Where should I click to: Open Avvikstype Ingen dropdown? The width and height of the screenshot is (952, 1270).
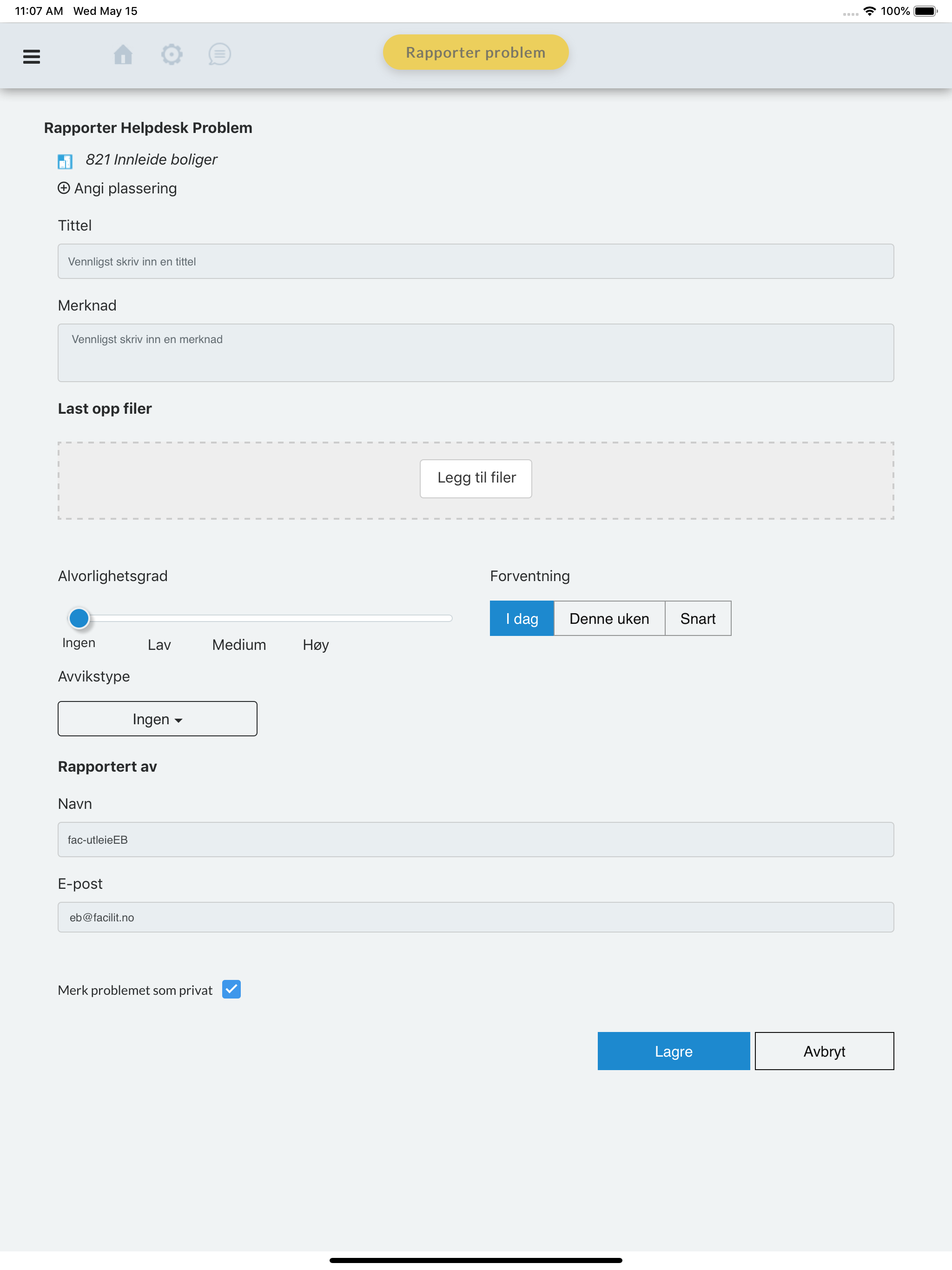(157, 719)
